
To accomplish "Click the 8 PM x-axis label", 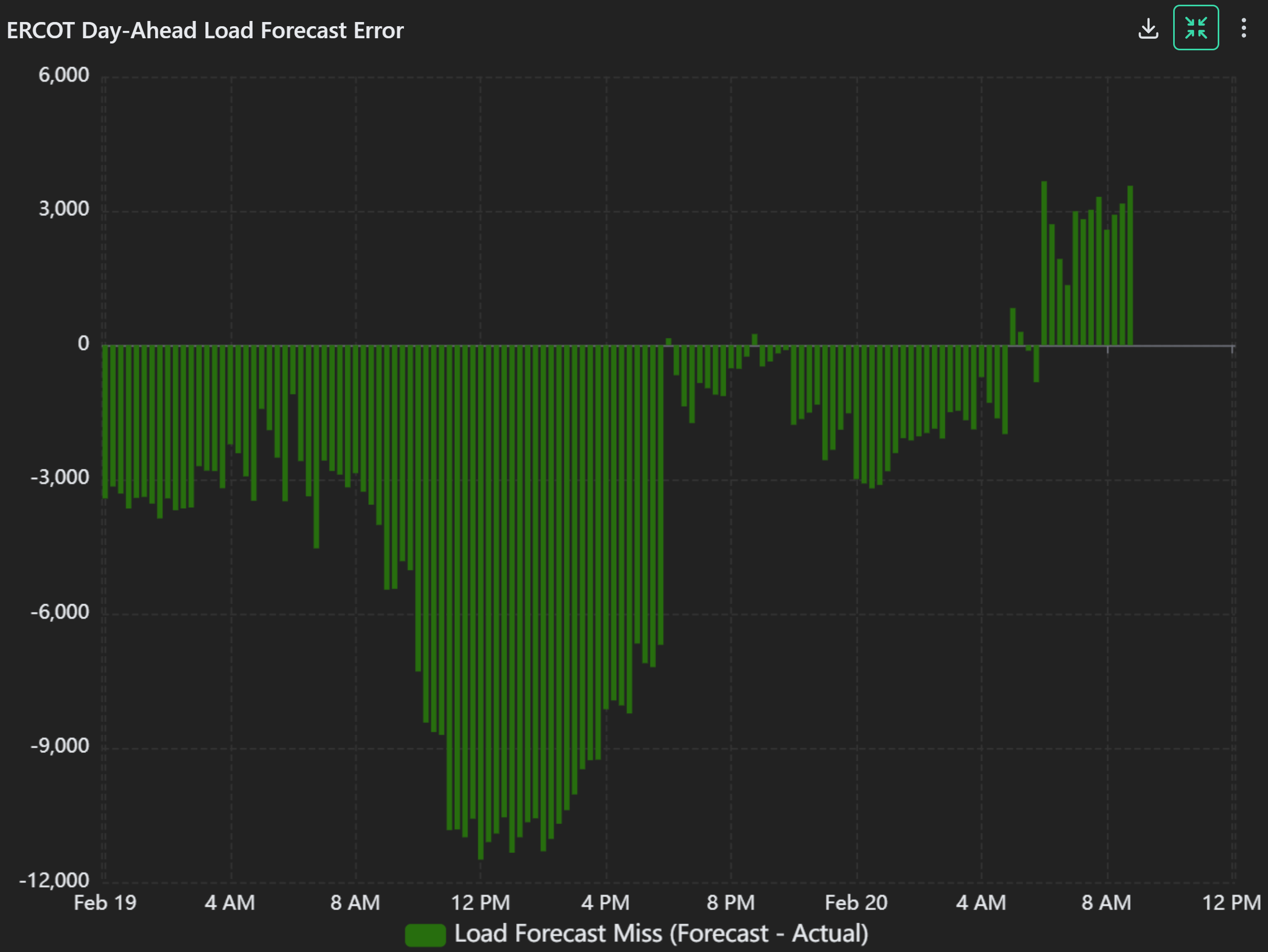I will [730, 903].
